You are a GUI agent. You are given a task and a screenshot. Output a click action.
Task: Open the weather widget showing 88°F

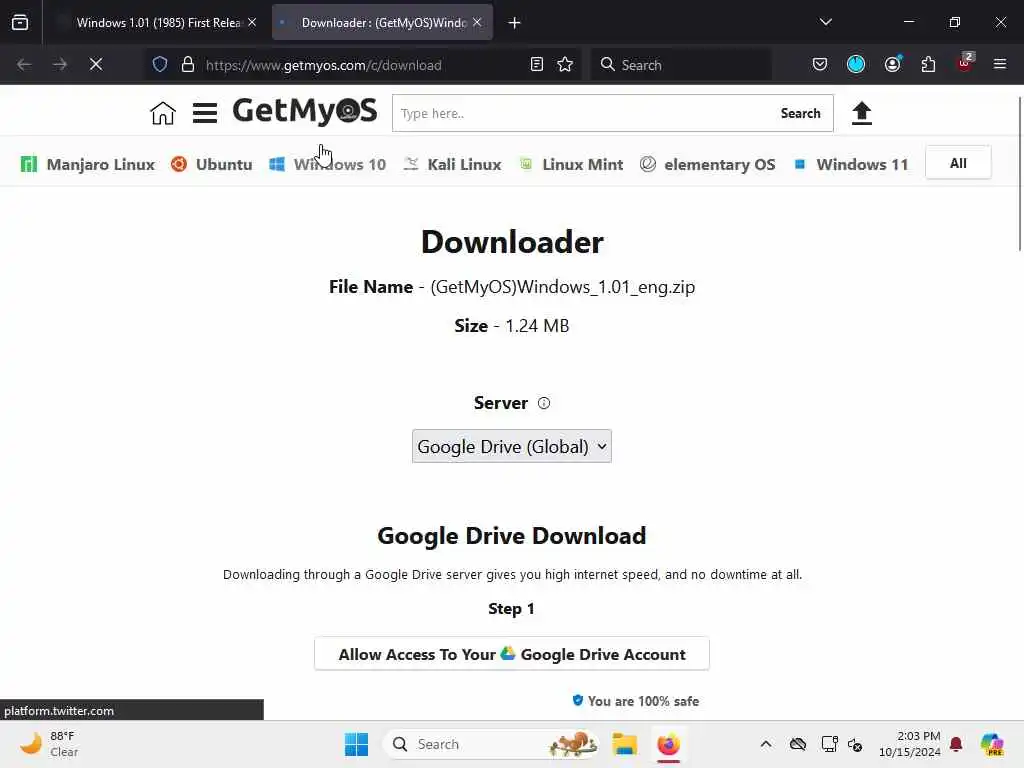pyautogui.click(x=50, y=744)
